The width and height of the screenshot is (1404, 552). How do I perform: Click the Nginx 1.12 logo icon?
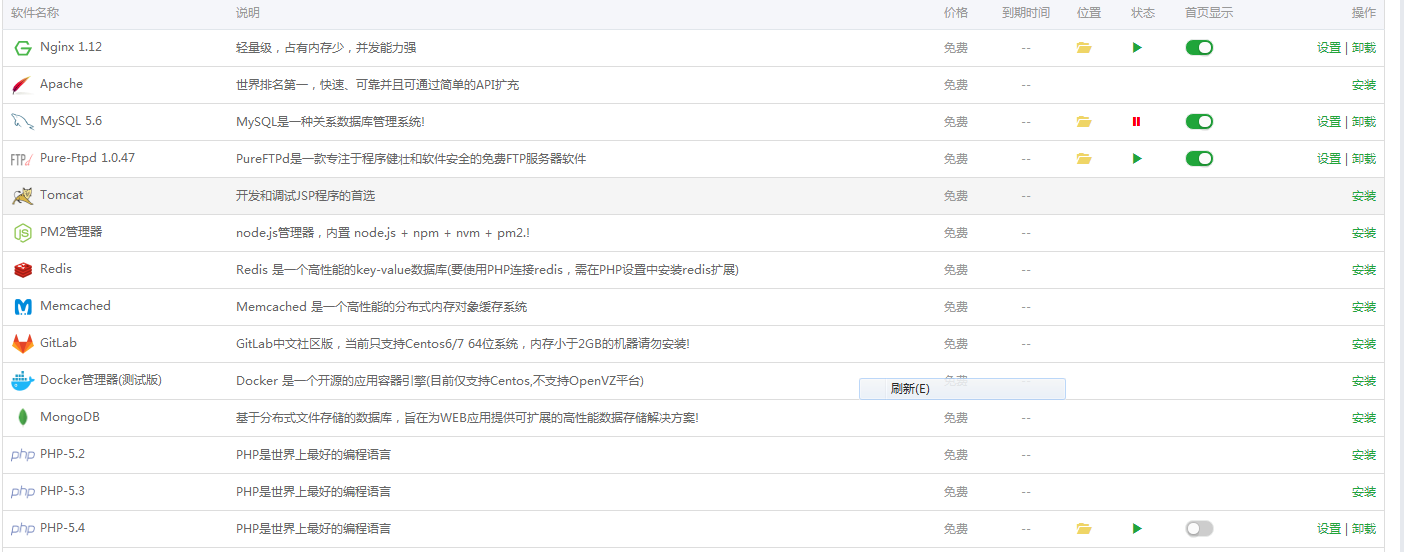[x=22, y=48]
